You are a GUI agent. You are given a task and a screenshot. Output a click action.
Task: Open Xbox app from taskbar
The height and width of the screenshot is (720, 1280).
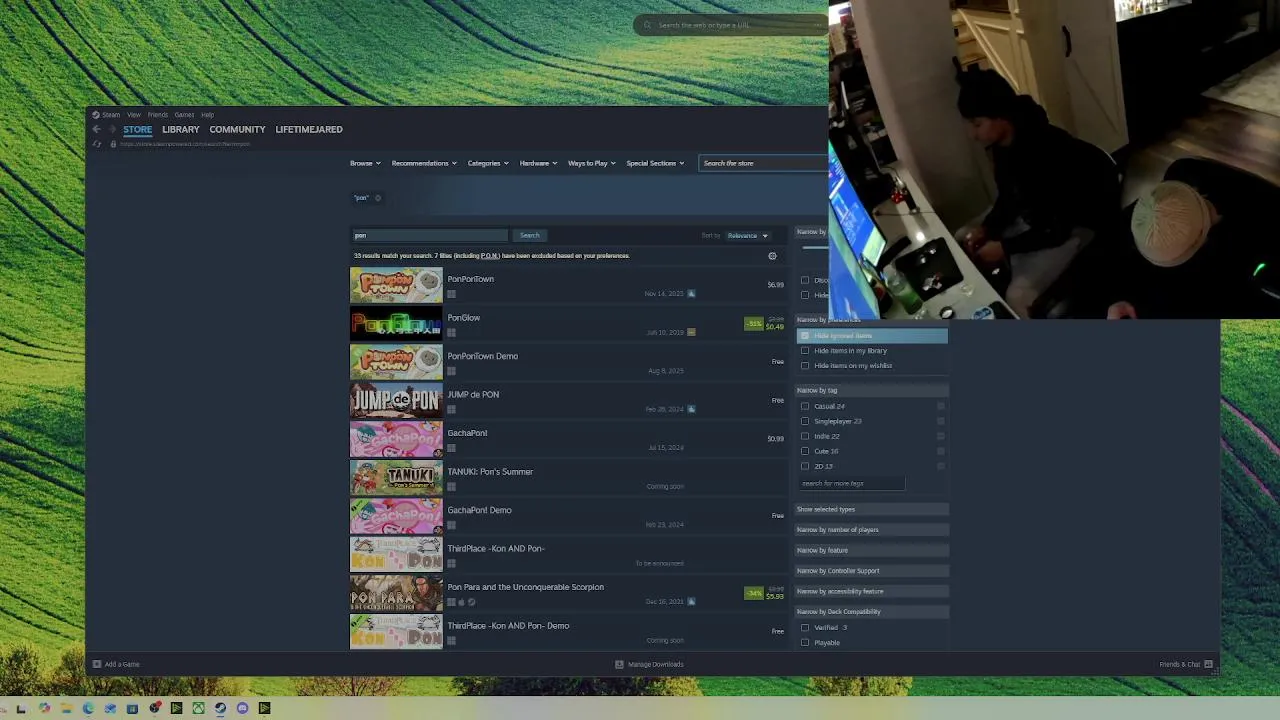(198, 708)
